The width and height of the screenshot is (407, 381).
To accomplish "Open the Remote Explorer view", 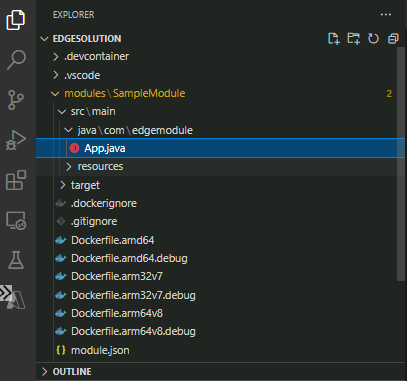I will 16,220.
